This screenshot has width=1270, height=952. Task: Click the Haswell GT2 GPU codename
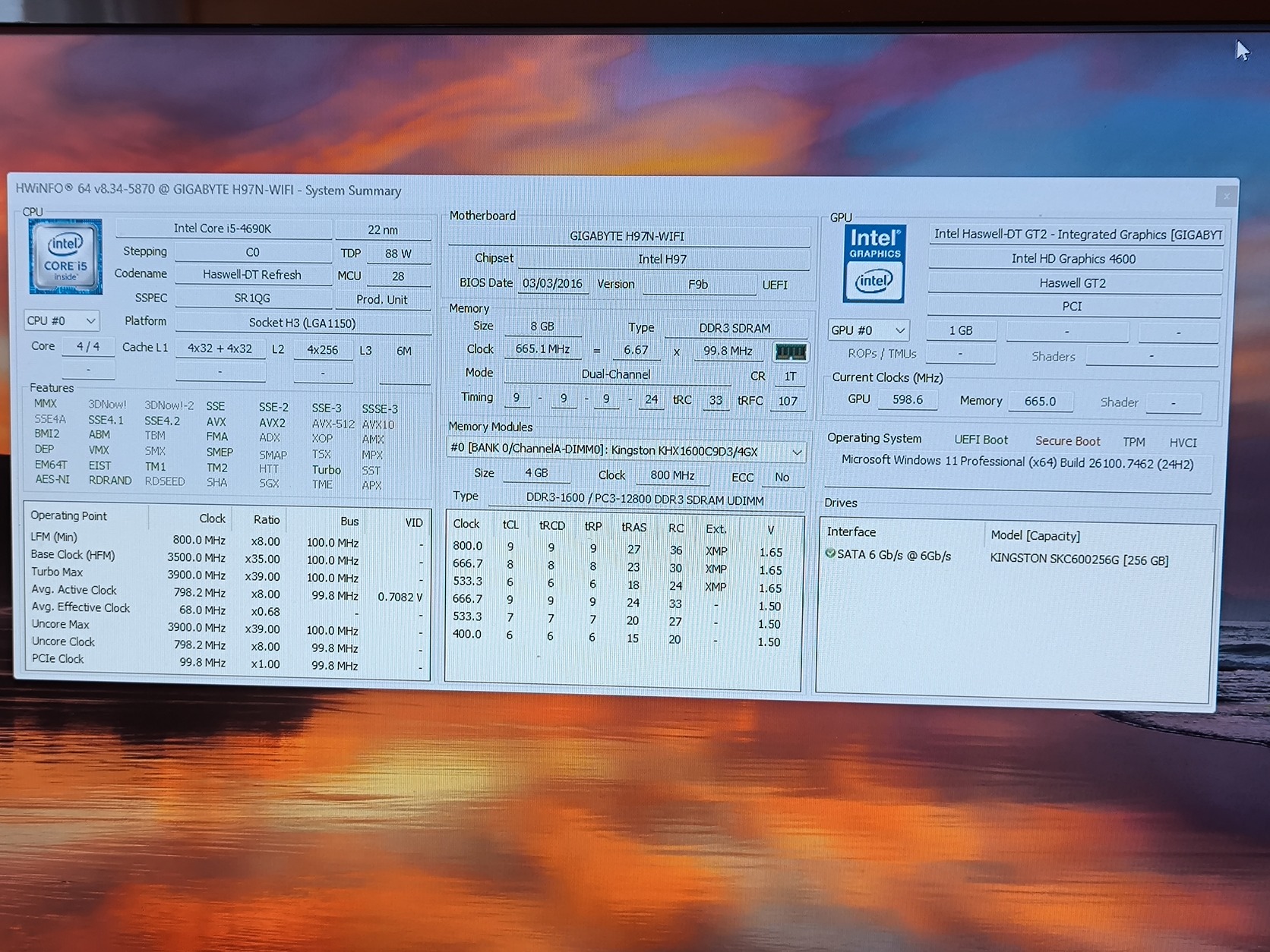click(1073, 283)
